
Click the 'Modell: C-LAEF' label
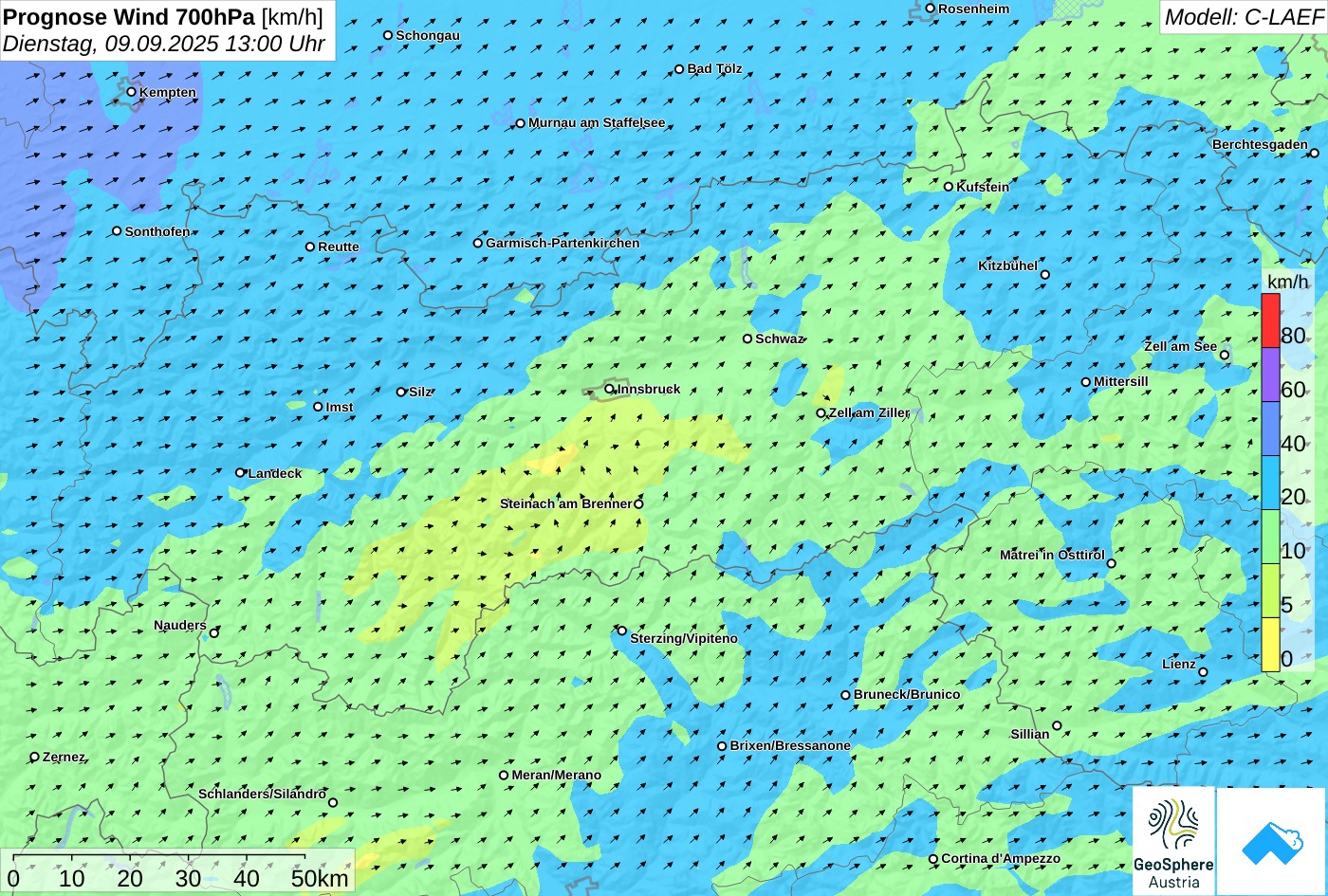tap(1243, 17)
